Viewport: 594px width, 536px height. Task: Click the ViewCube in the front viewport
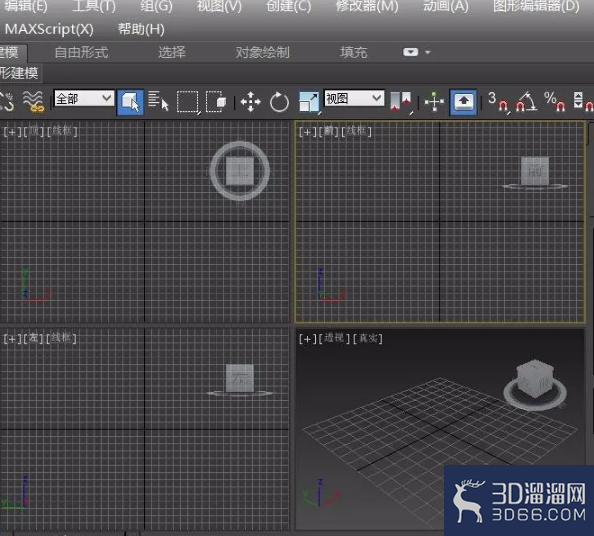point(535,171)
